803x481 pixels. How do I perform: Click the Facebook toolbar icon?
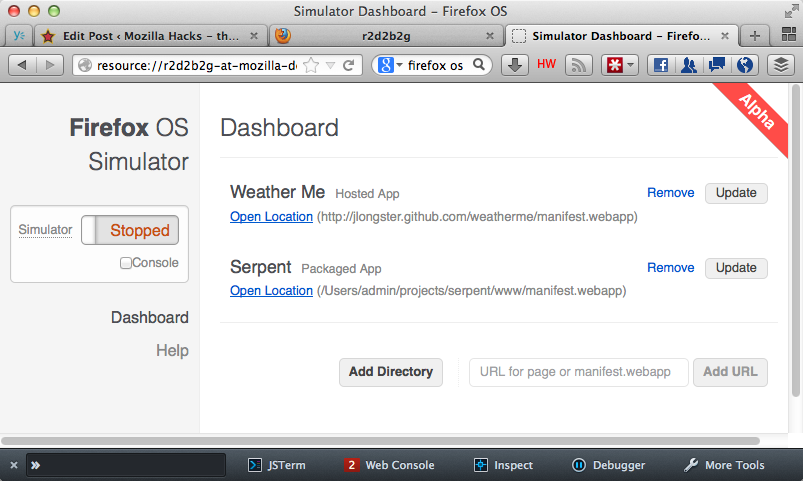tap(661, 65)
